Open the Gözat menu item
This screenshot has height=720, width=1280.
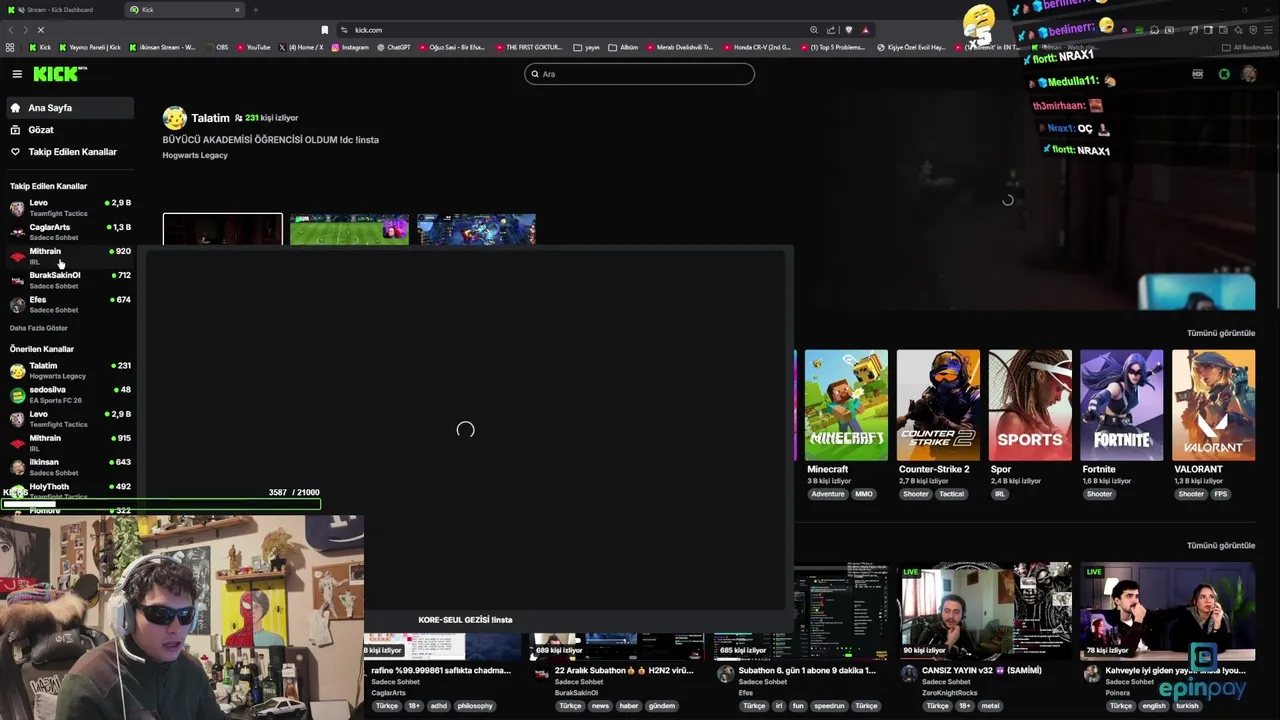pos(70,130)
